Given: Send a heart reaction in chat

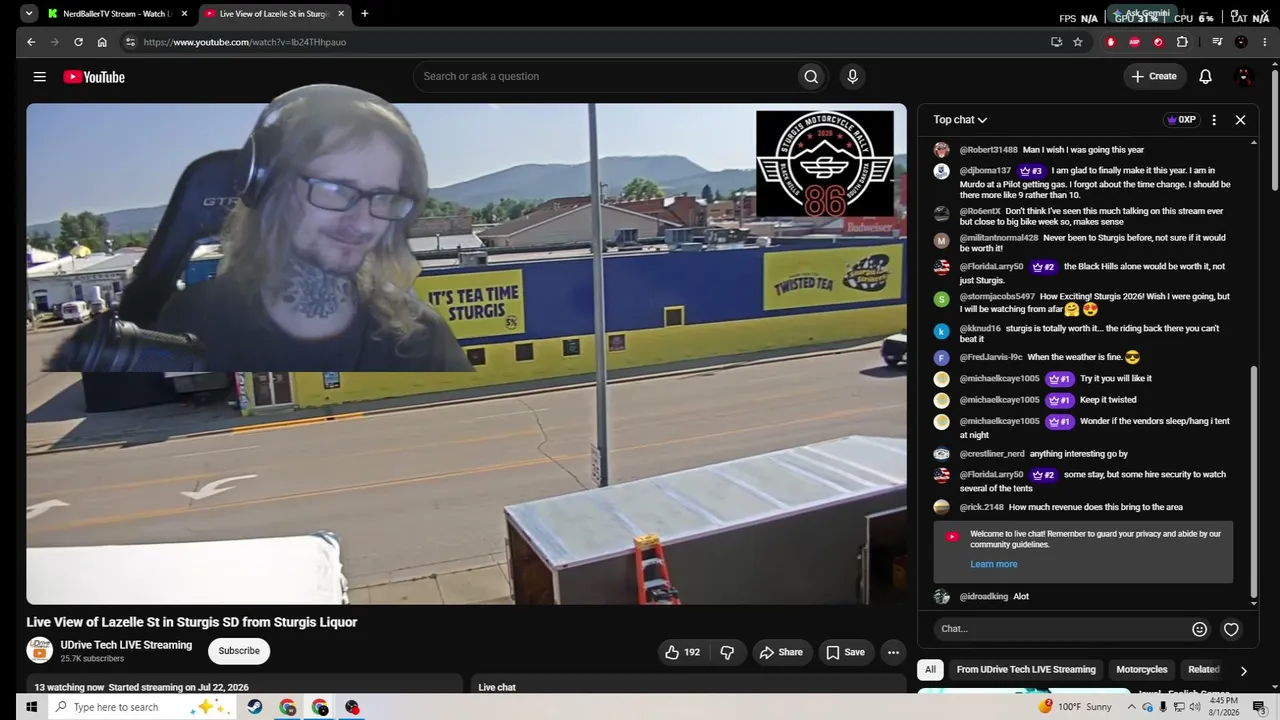Looking at the screenshot, I should [x=1231, y=629].
